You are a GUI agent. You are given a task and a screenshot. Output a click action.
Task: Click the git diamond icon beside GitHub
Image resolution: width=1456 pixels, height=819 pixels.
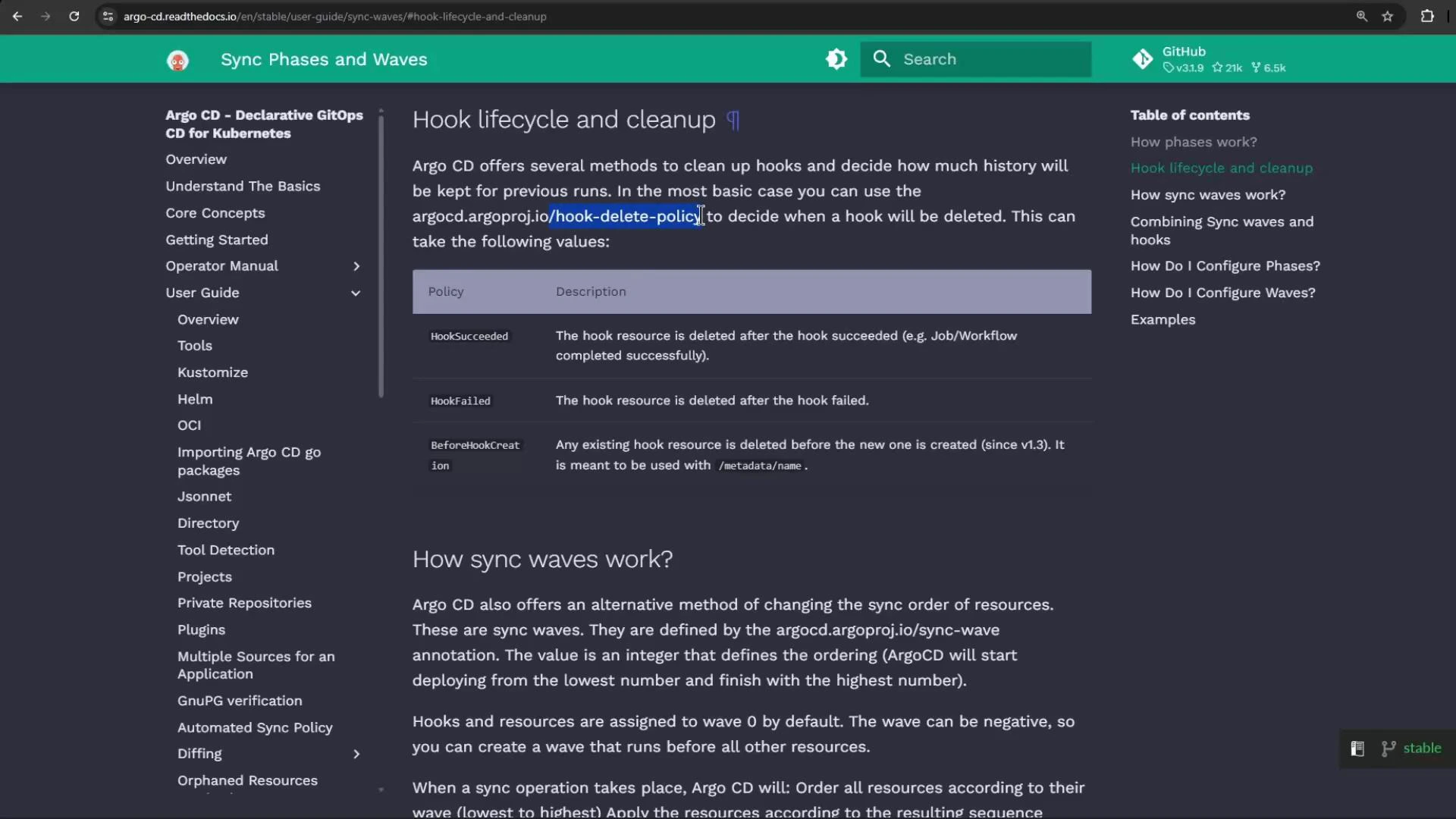[x=1142, y=59]
